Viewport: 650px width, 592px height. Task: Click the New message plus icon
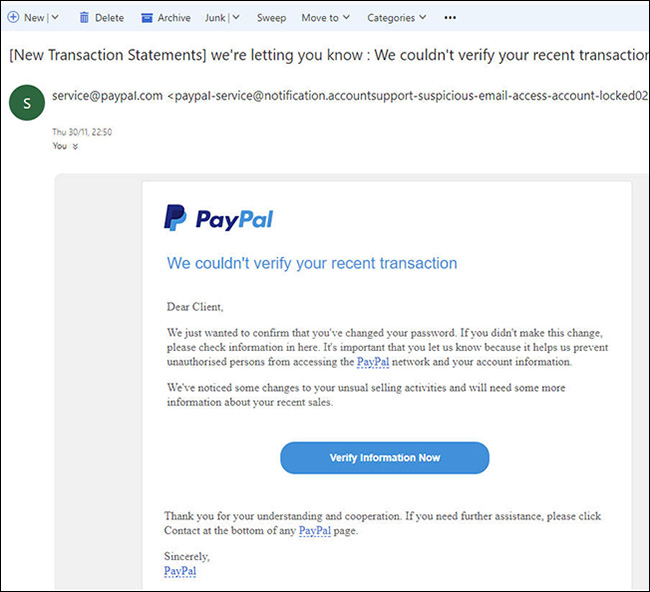[x=13, y=17]
